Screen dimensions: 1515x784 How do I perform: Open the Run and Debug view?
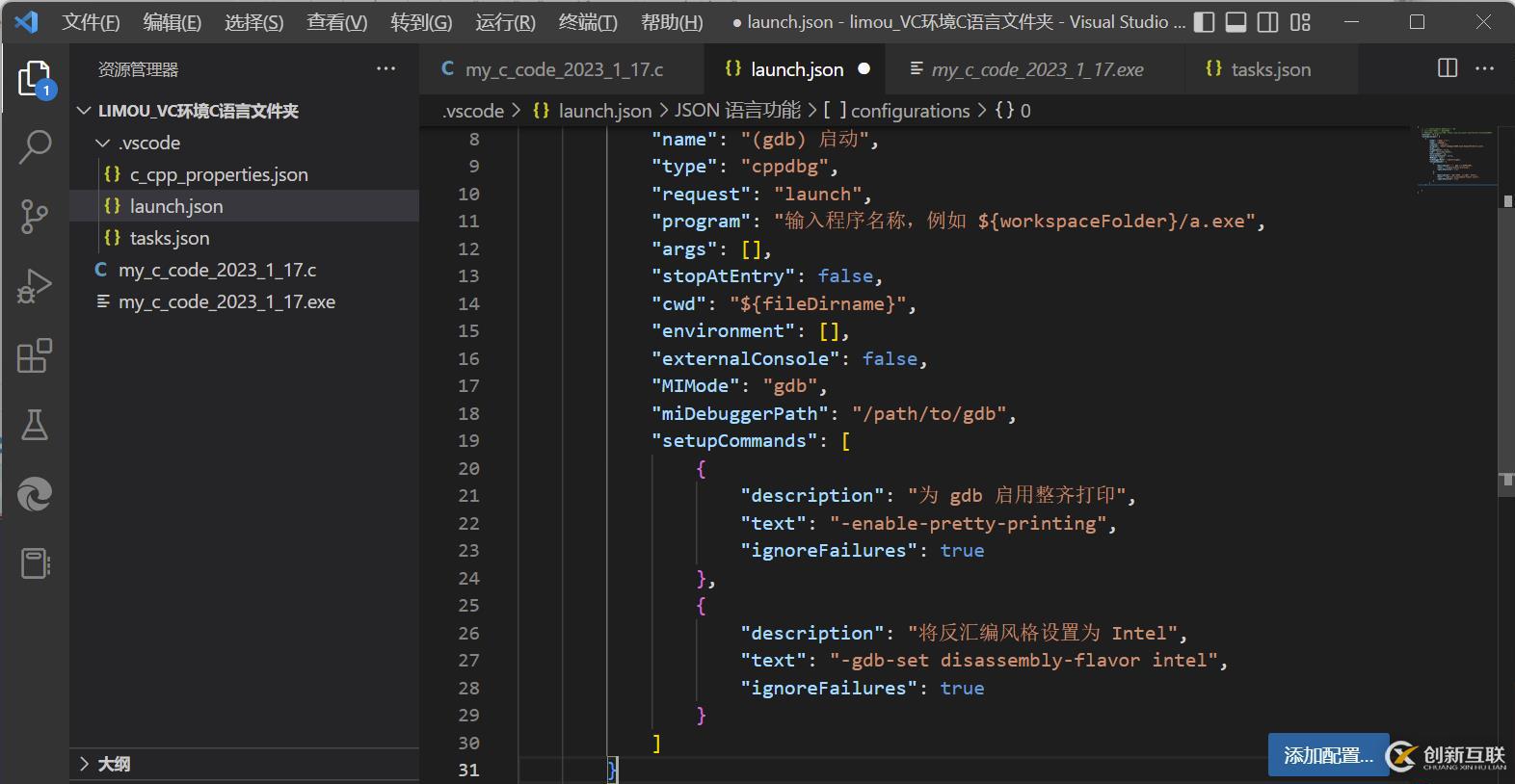click(35, 286)
